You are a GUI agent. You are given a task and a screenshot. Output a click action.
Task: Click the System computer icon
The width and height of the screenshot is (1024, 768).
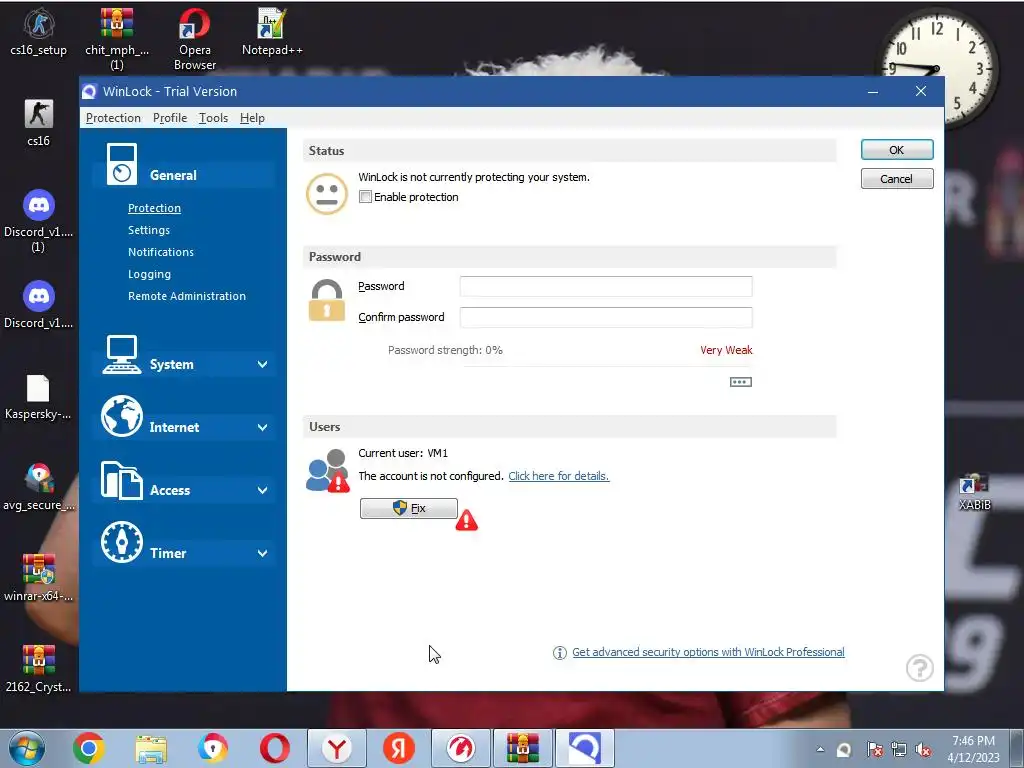coord(121,355)
